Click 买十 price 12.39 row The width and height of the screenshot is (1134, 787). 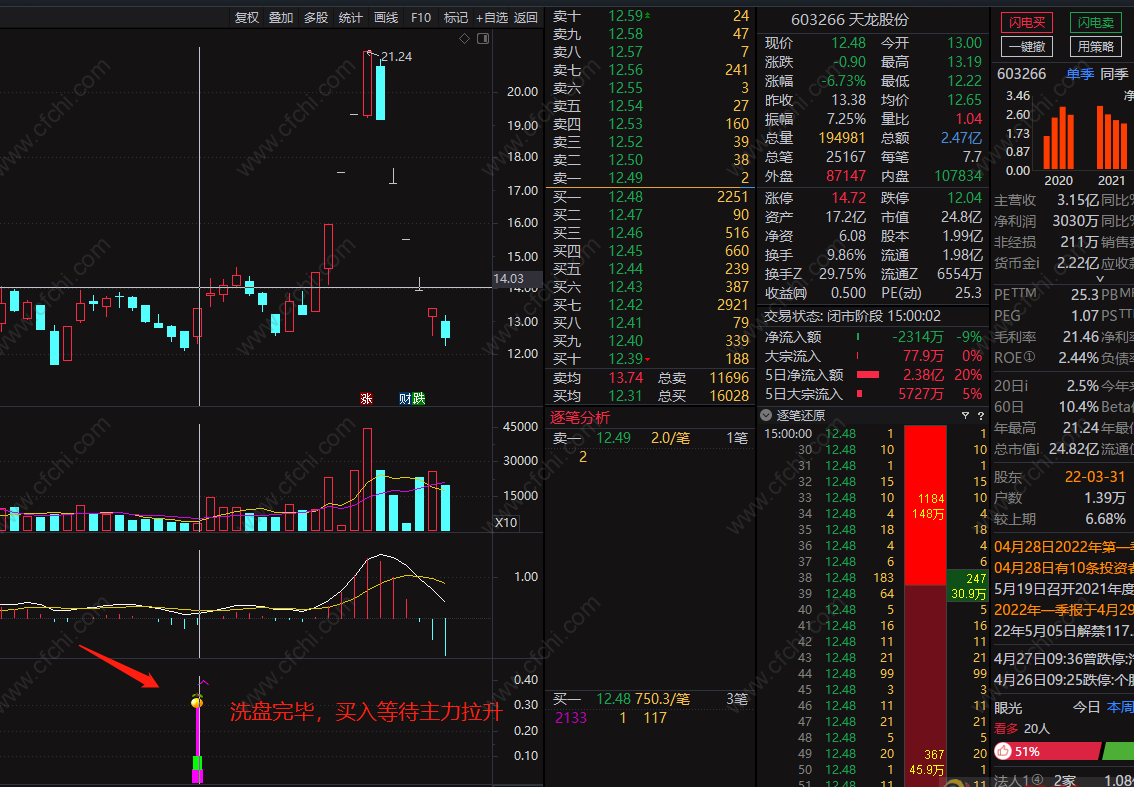651,359
